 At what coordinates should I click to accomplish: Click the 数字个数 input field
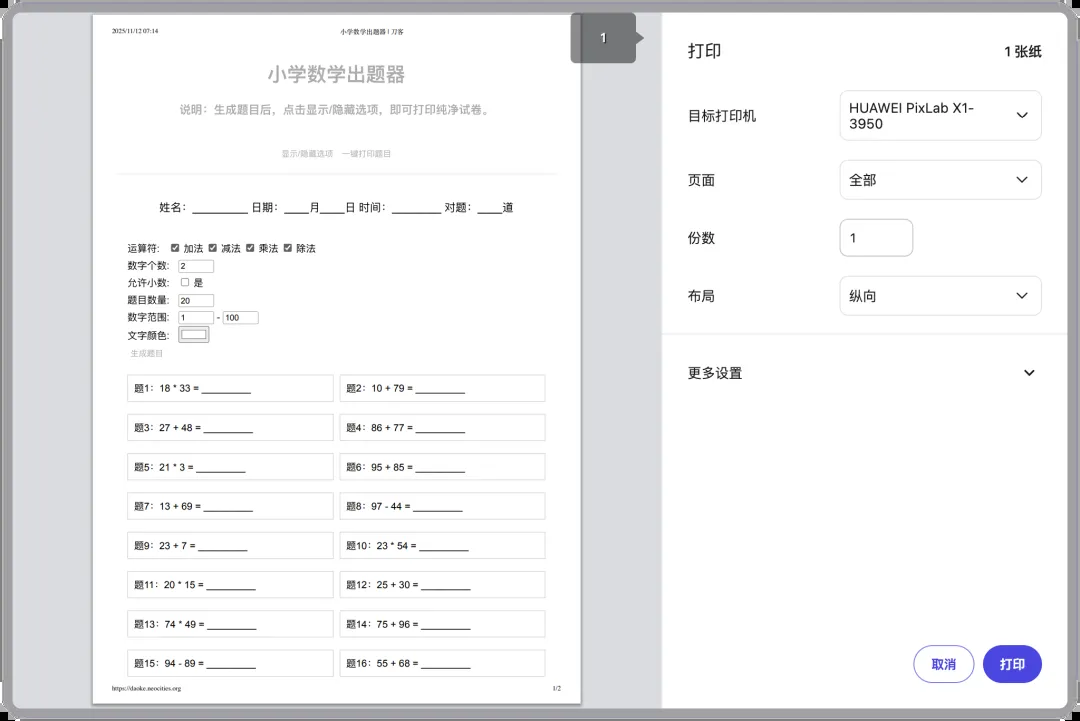coord(196,266)
